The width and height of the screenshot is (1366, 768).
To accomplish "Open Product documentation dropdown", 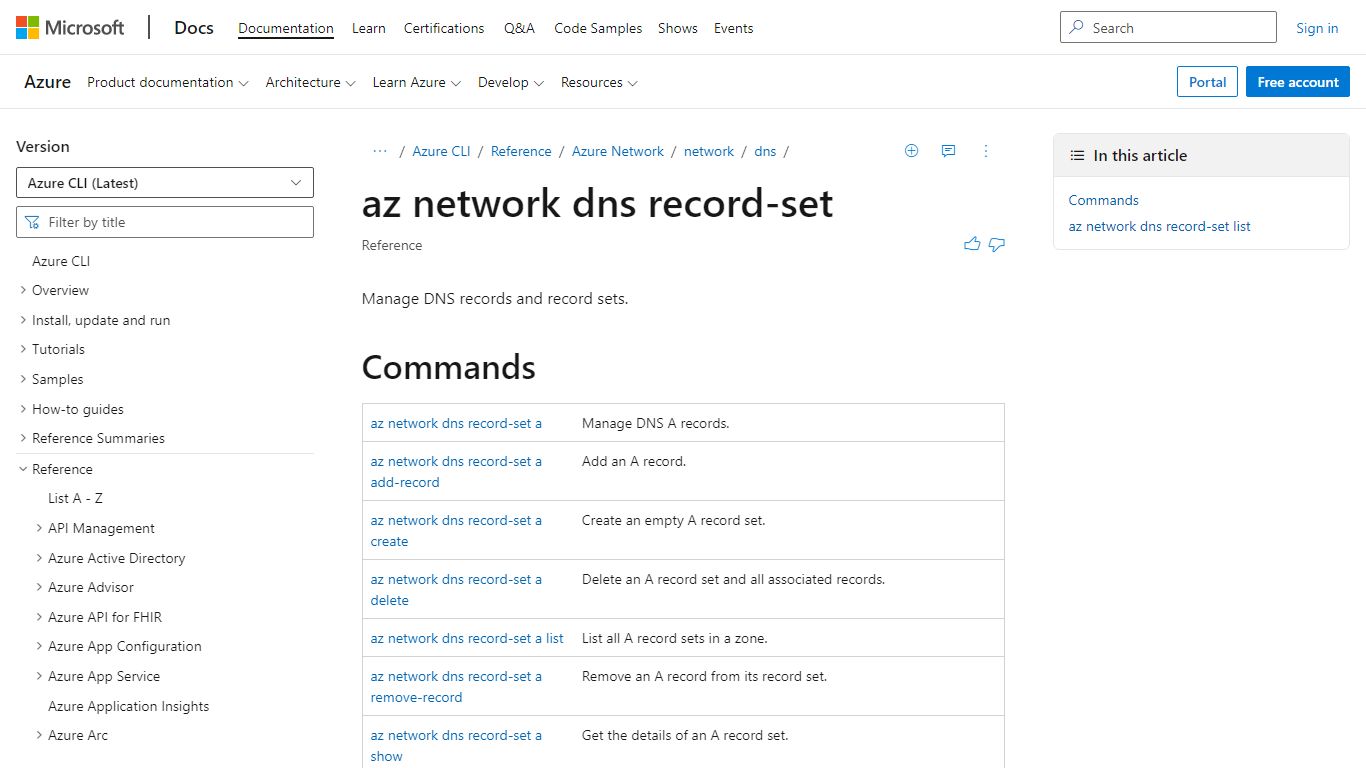I will click(x=167, y=82).
